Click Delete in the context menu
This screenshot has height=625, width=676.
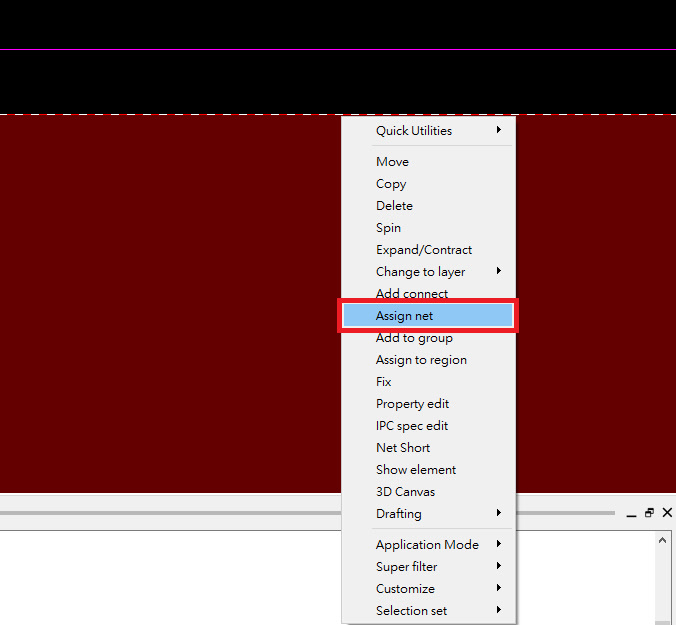(428, 206)
